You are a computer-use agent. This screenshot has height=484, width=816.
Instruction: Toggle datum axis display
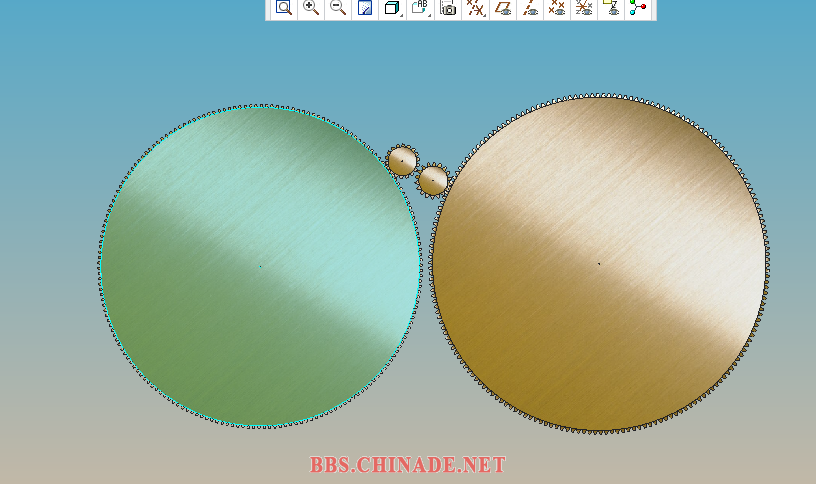click(x=531, y=8)
